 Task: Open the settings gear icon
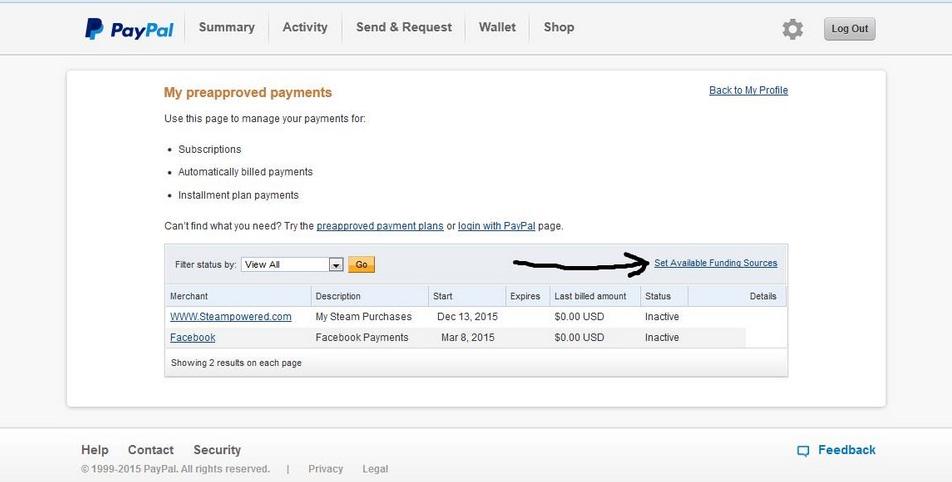click(792, 29)
